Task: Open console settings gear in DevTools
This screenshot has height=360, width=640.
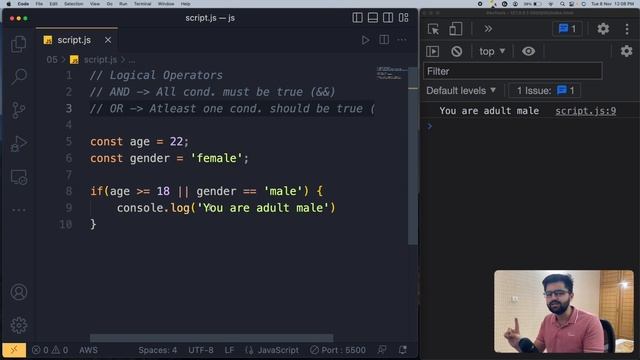Action: [626, 51]
